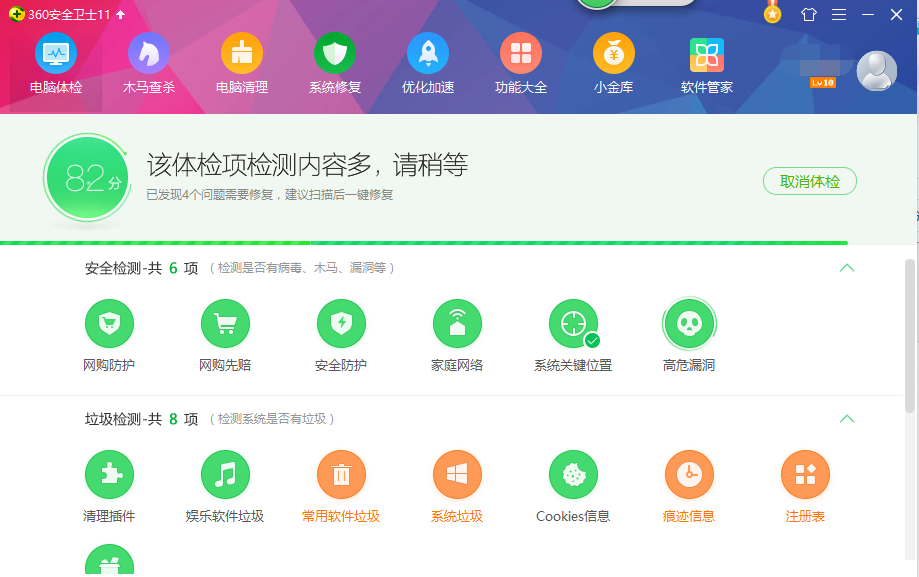Select 注册表 registry grid icon

coord(805,474)
